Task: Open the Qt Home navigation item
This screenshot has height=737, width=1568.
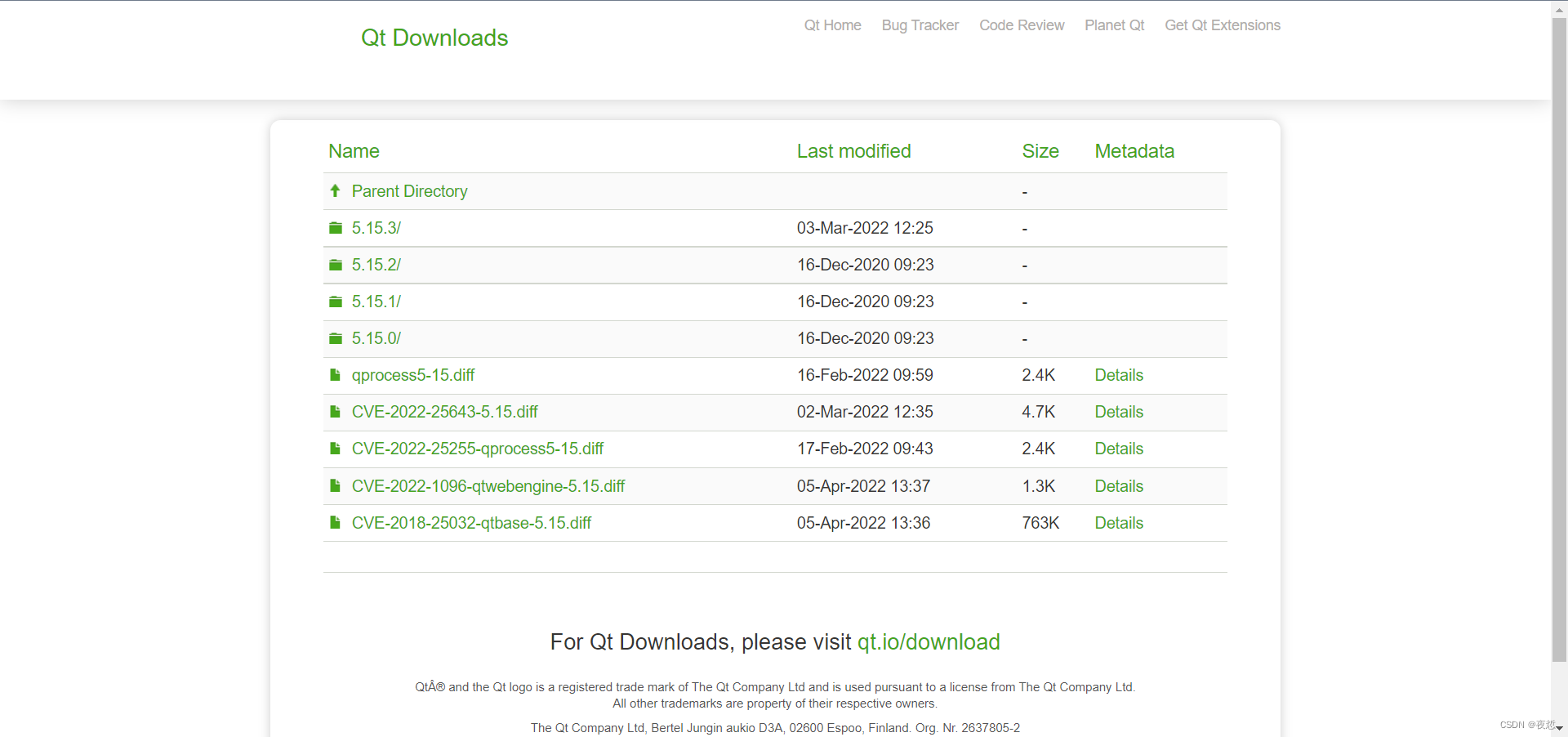Action: [832, 25]
